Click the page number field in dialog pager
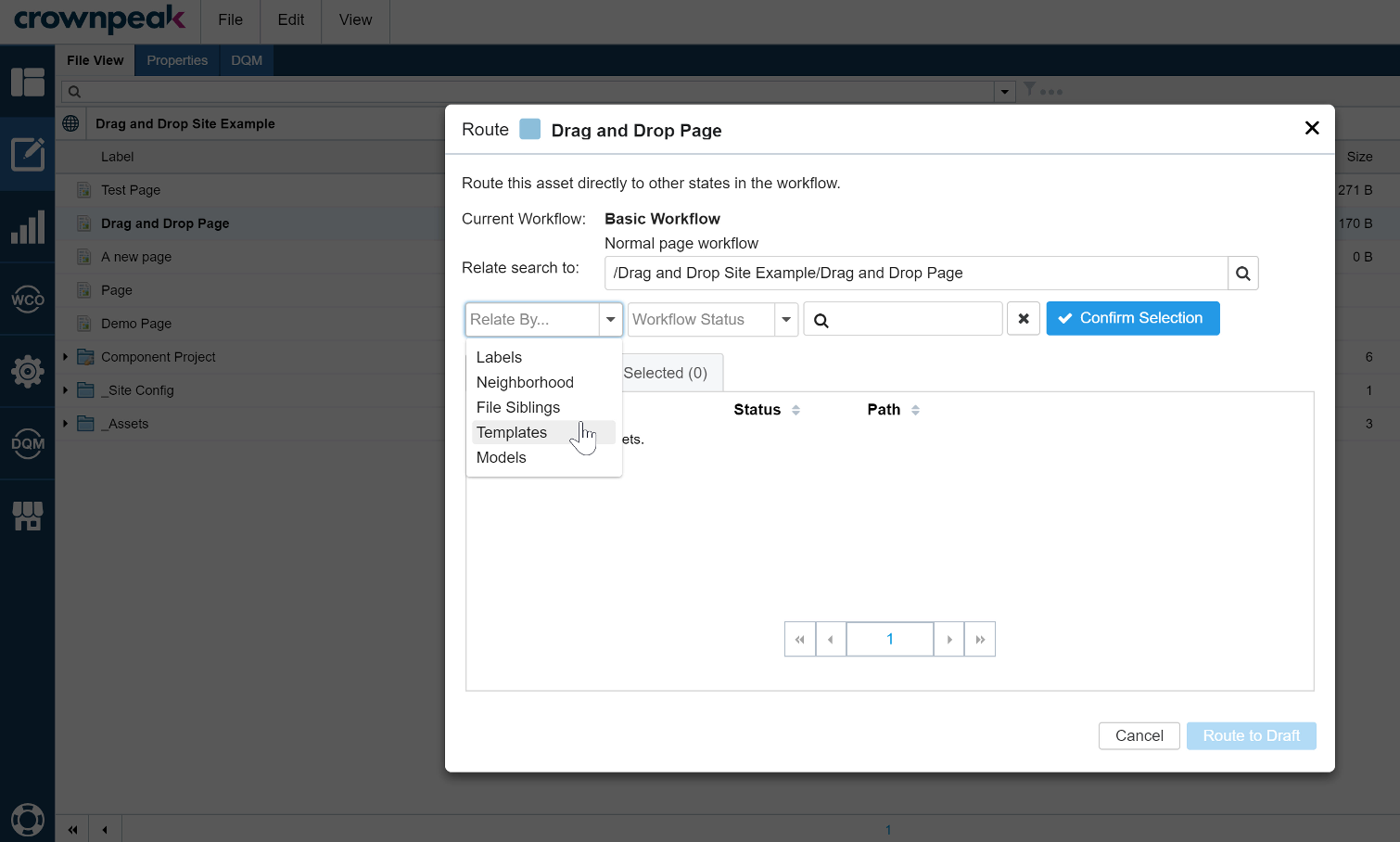1400x842 pixels. [890, 639]
